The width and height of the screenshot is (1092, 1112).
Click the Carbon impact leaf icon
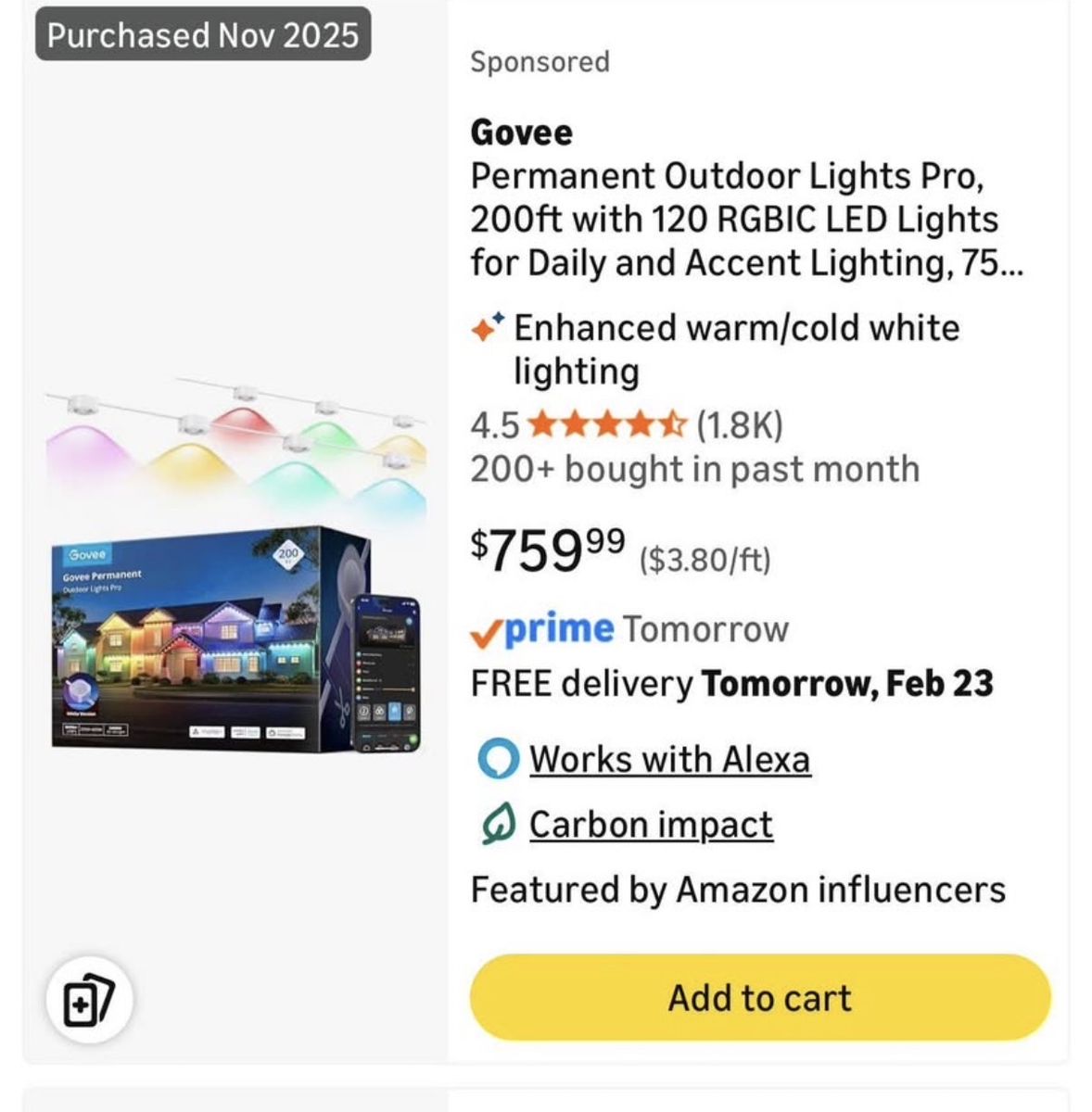coord(498,825)
